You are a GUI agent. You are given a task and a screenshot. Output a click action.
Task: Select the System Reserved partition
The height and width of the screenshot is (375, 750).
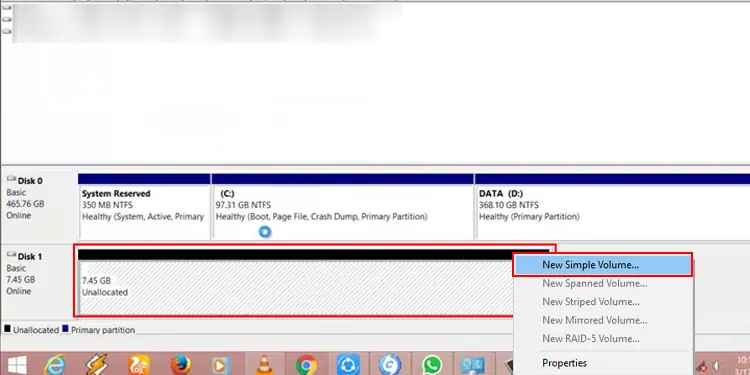pos(144,207)
